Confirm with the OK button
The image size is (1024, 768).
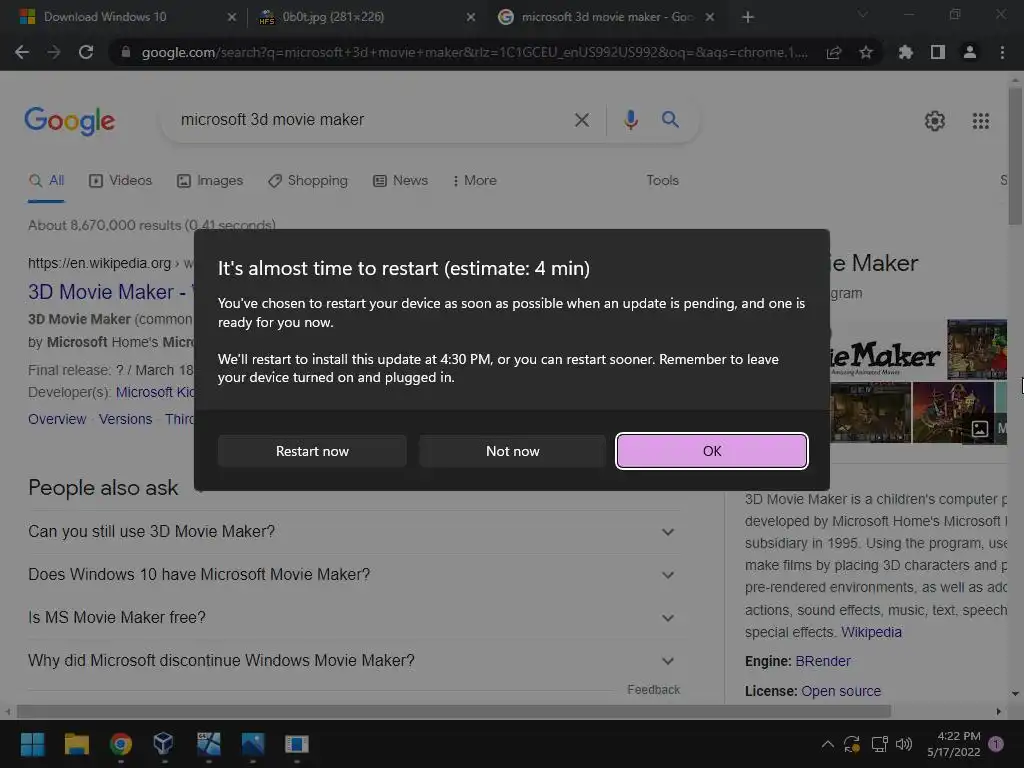(712, 451)
